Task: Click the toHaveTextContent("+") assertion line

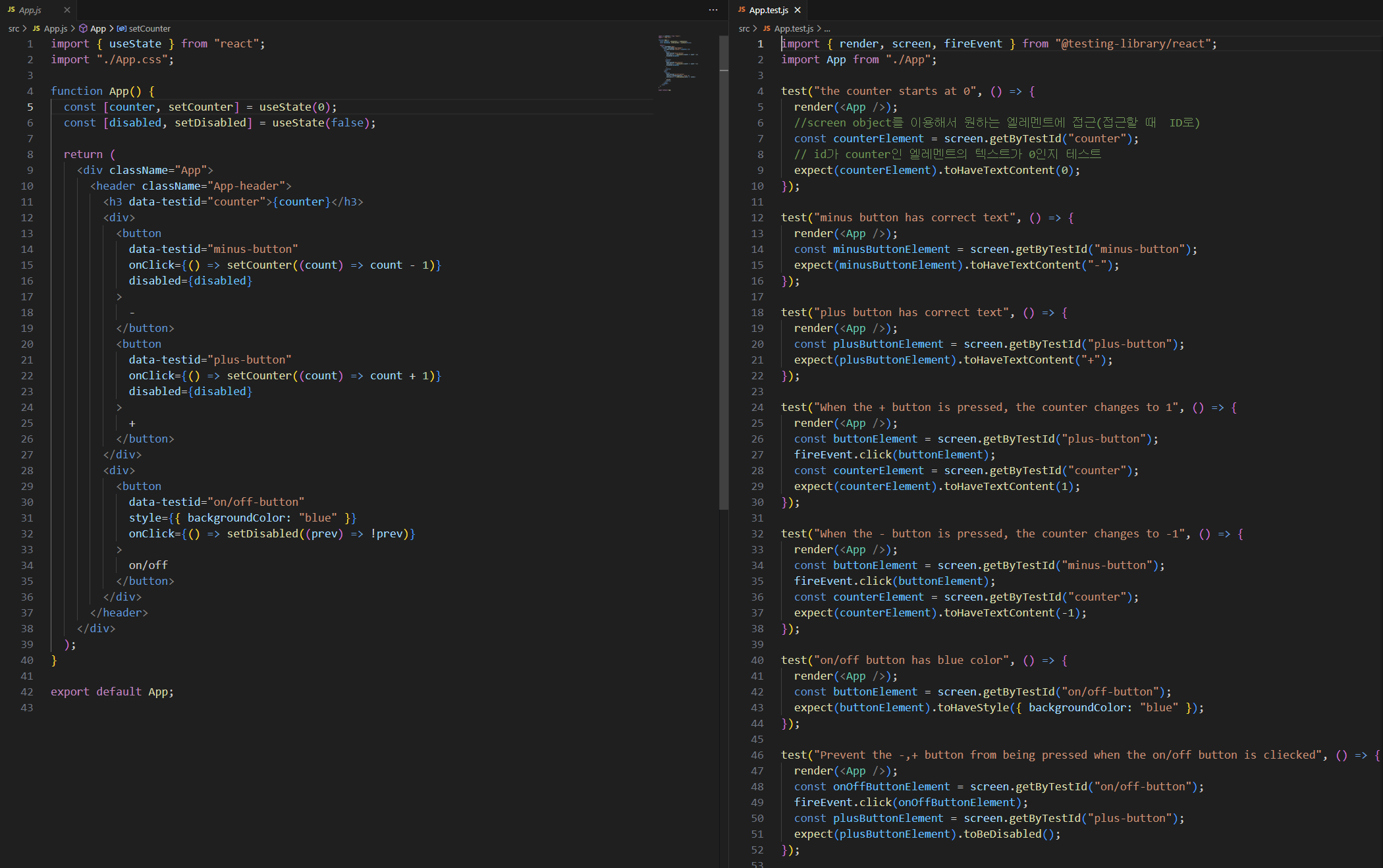Action: point(954,360)
